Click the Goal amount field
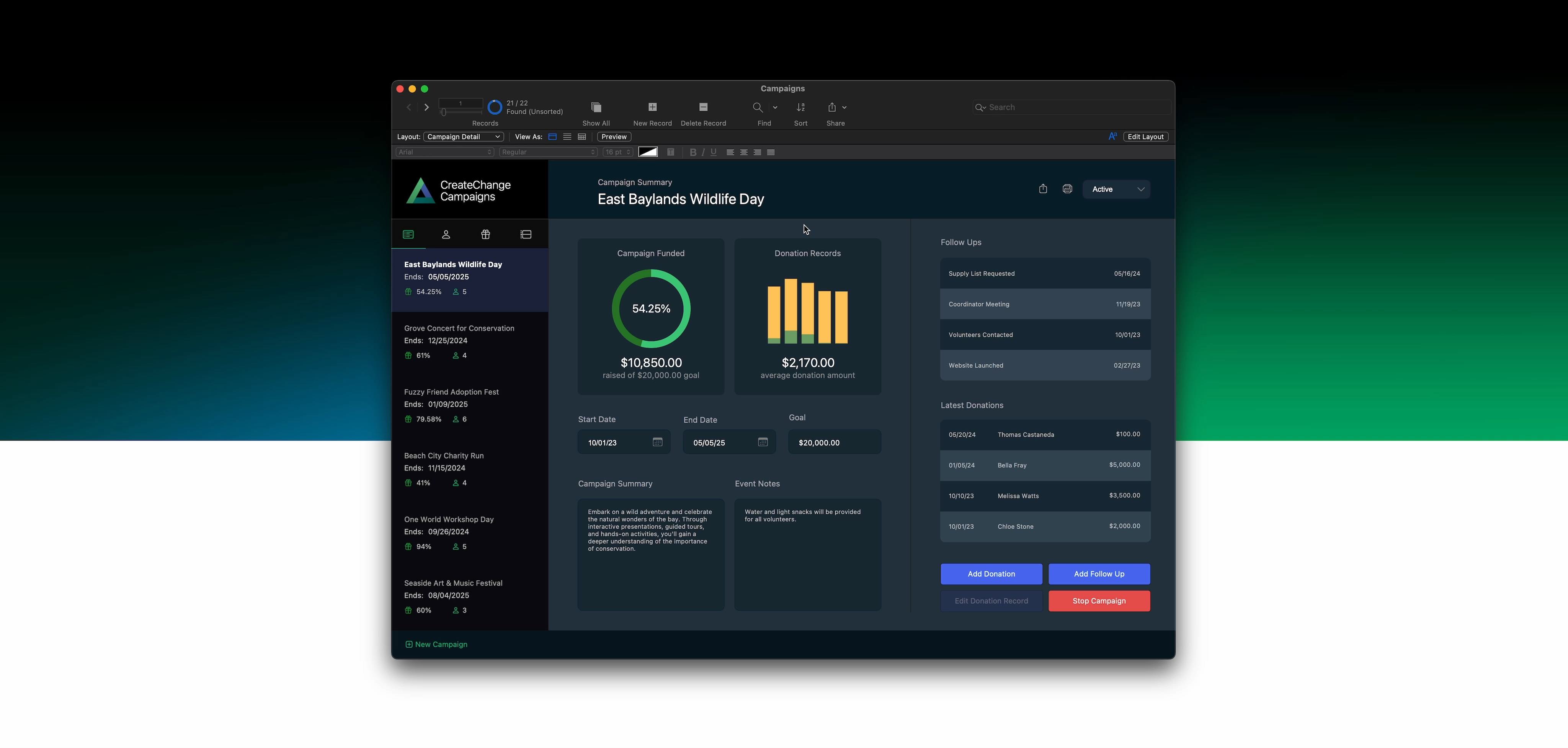 click(835, 442)
